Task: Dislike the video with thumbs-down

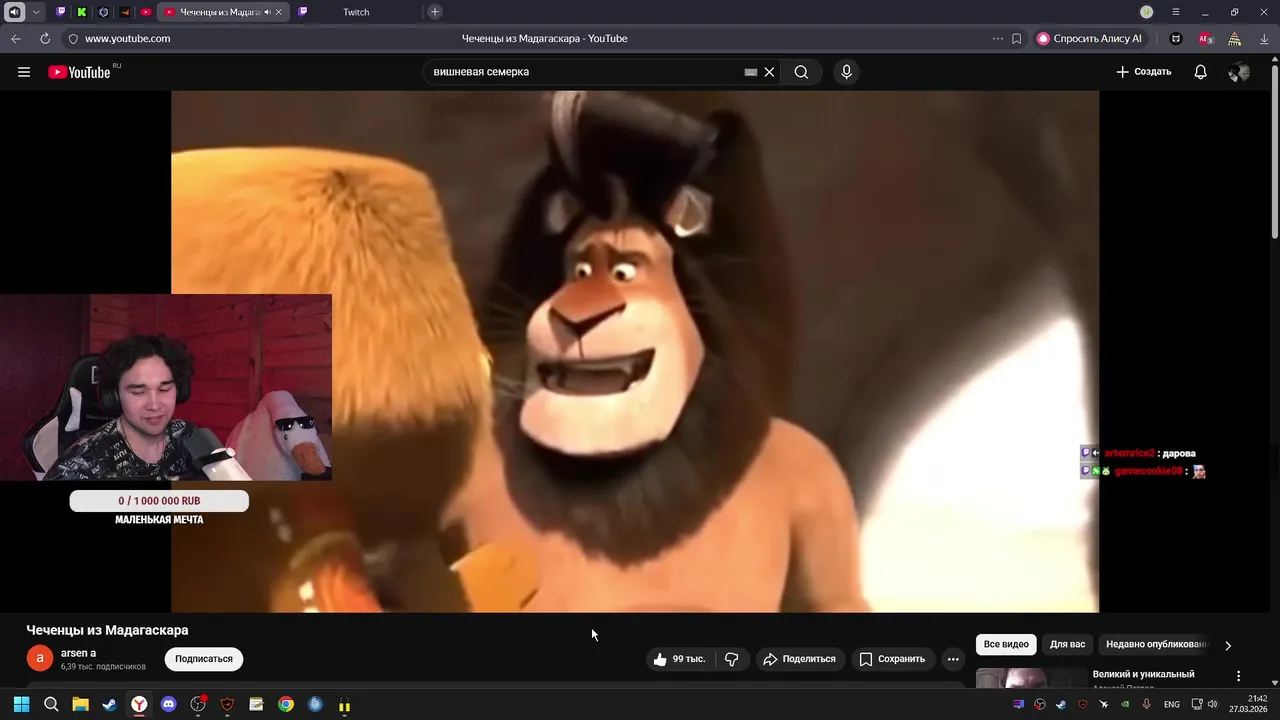Action: [x=732, y=659]
